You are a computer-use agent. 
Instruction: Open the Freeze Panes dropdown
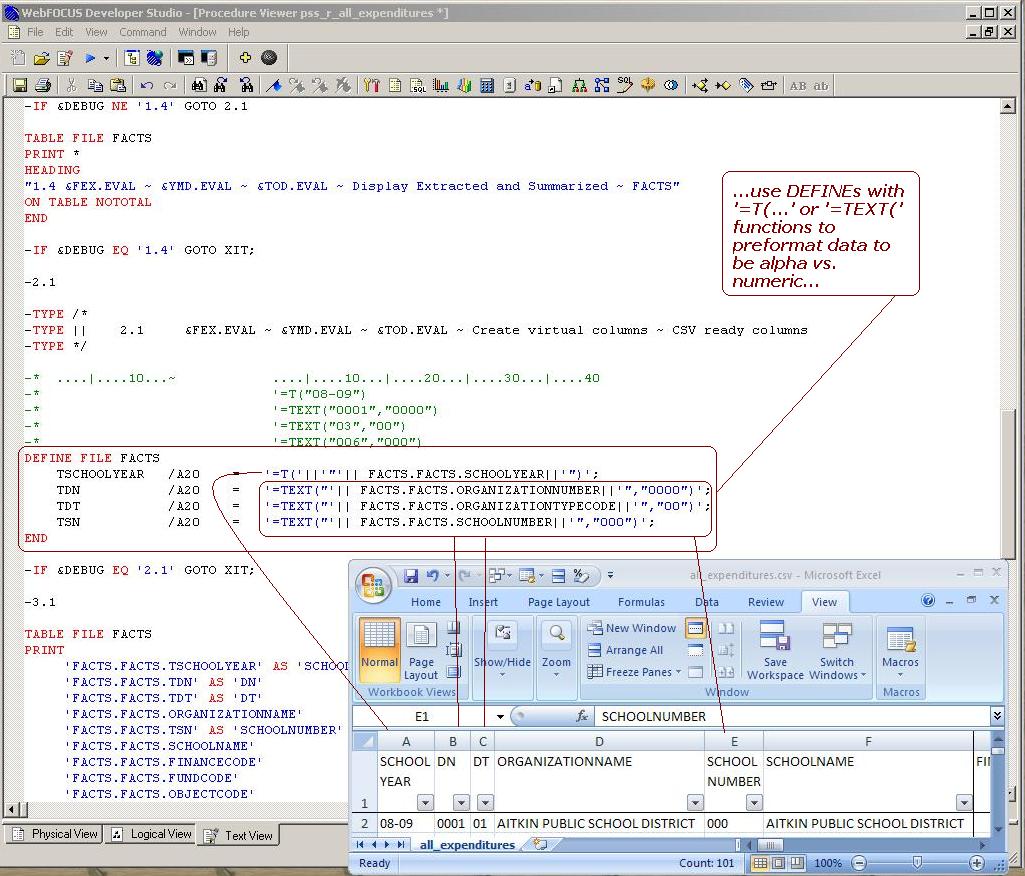(x=633, y=671)
